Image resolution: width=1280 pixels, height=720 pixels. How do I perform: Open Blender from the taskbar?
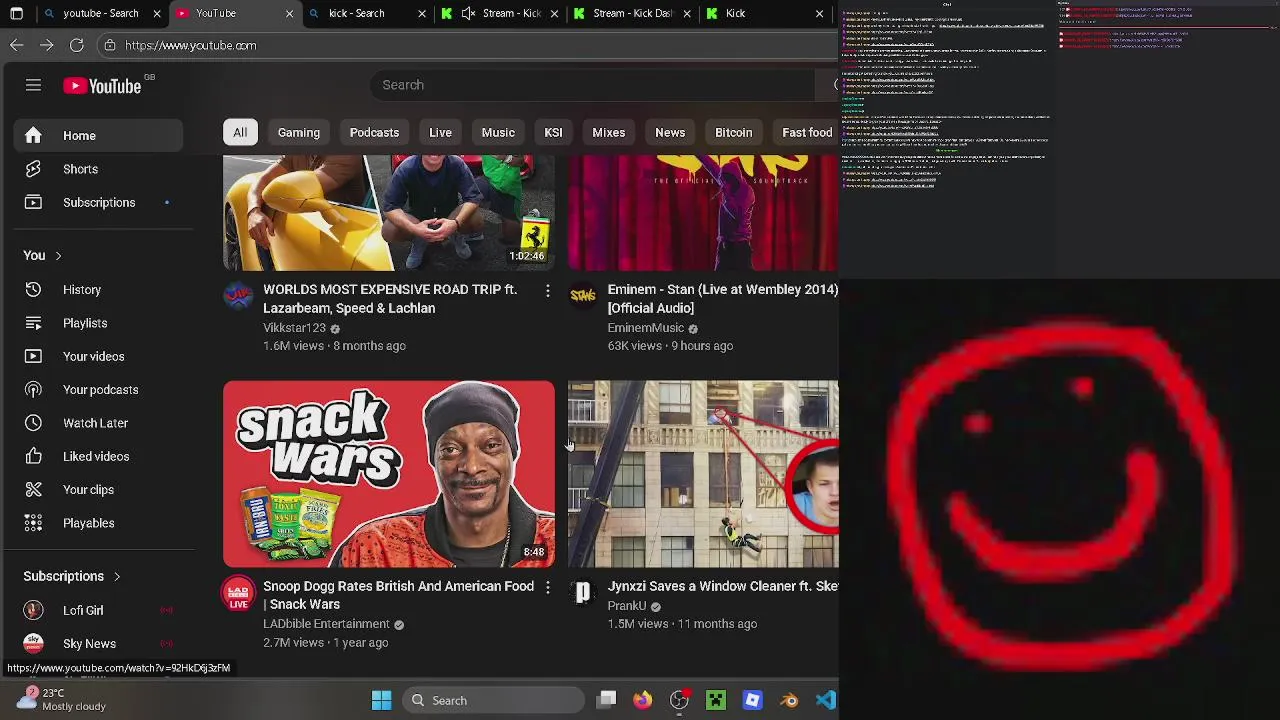point(789,700)
